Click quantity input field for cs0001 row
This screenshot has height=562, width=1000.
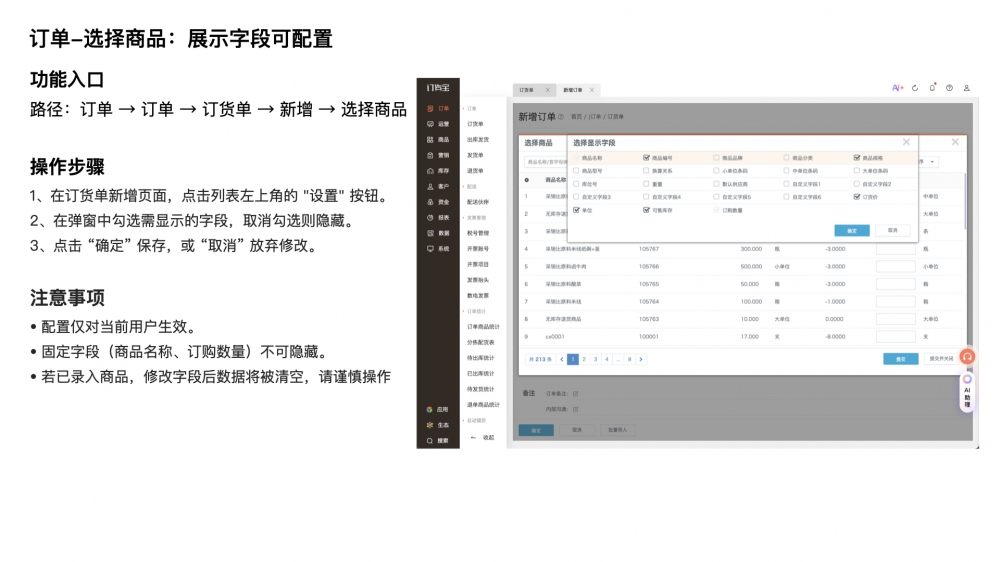click(x=895, y=337)
